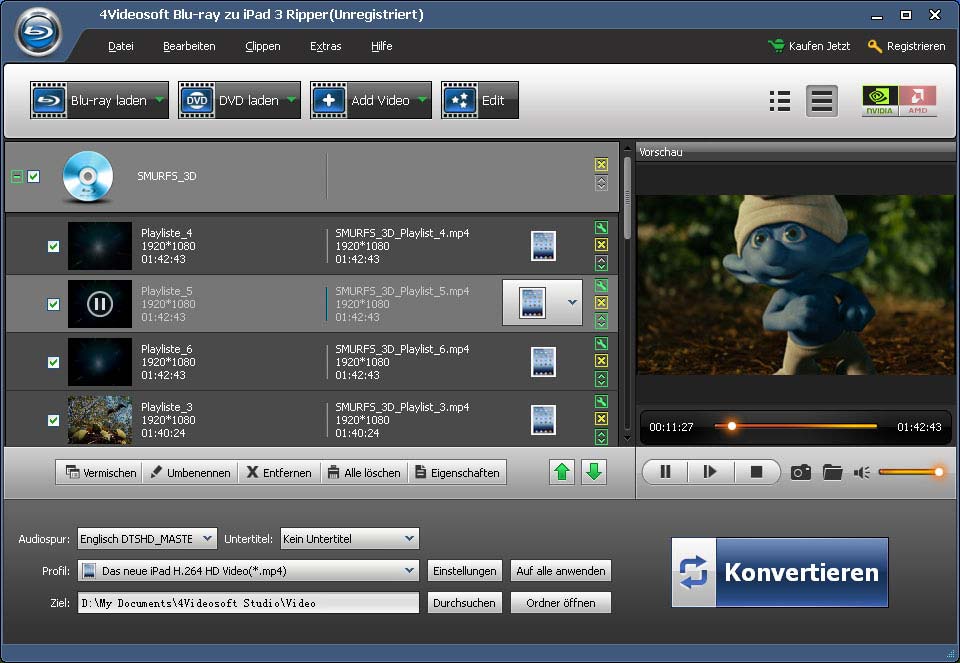This screenshot has width=960, height=663.
Task: Click the Entfernen button
Action: (279, 473)
